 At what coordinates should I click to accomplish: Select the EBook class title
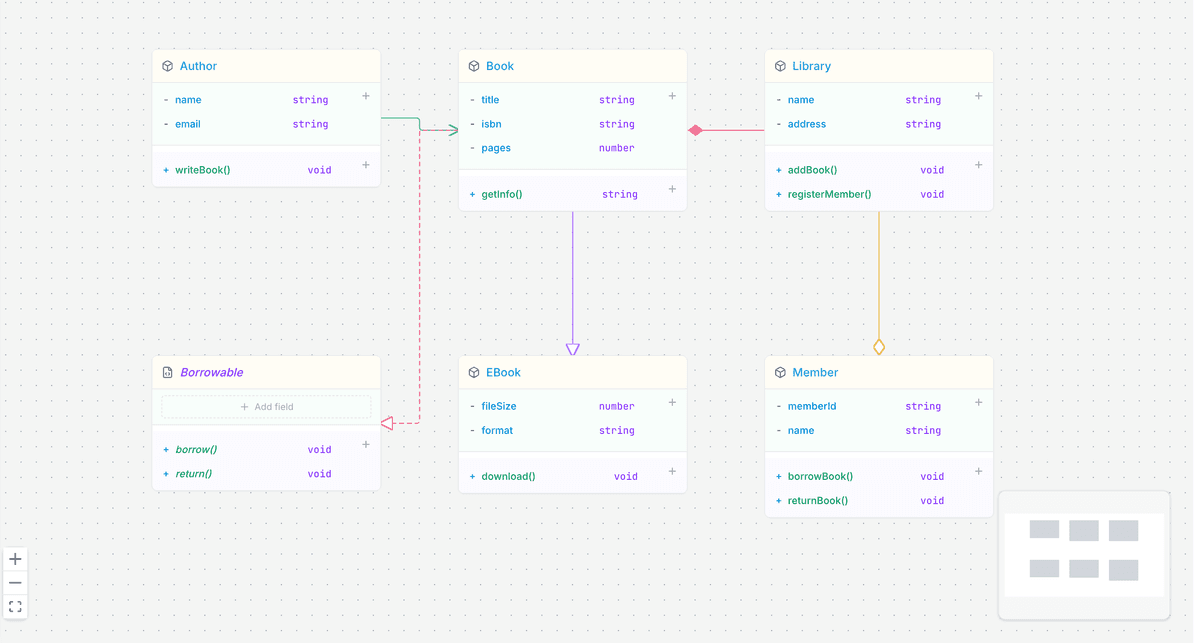(503, 372)
